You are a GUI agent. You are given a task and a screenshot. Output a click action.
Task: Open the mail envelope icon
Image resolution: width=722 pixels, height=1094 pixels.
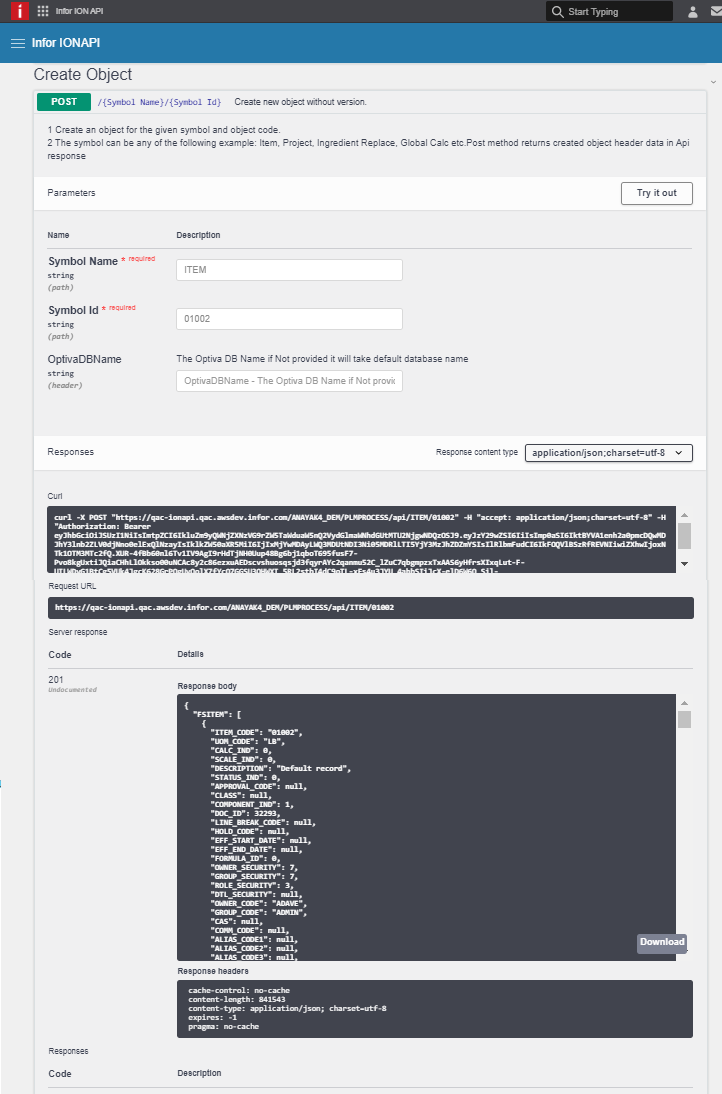pyautogui.click(x=716, y=12)
